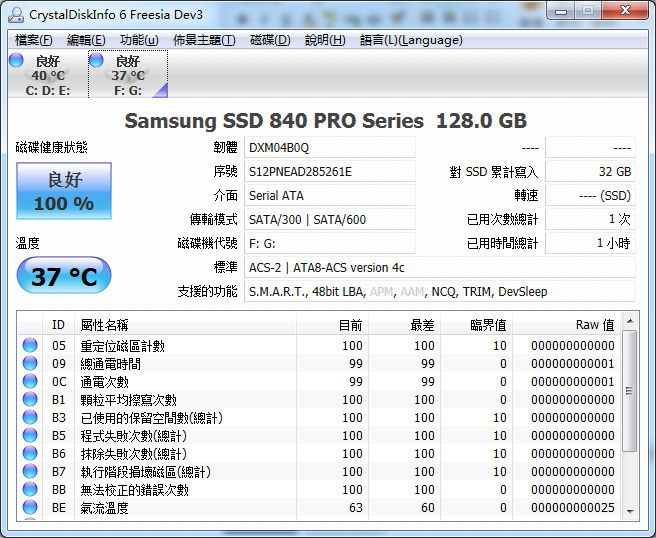
Task: Select the 37 °C F: G: disk tab
Action: click(x=128, y=74)
